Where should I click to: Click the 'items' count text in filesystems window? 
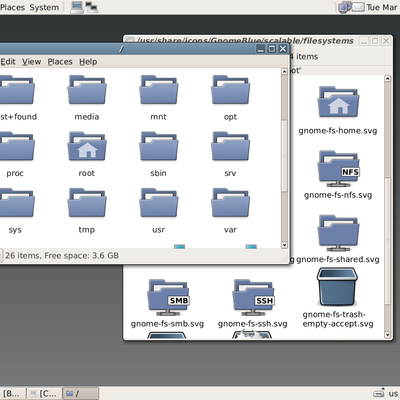307,57
